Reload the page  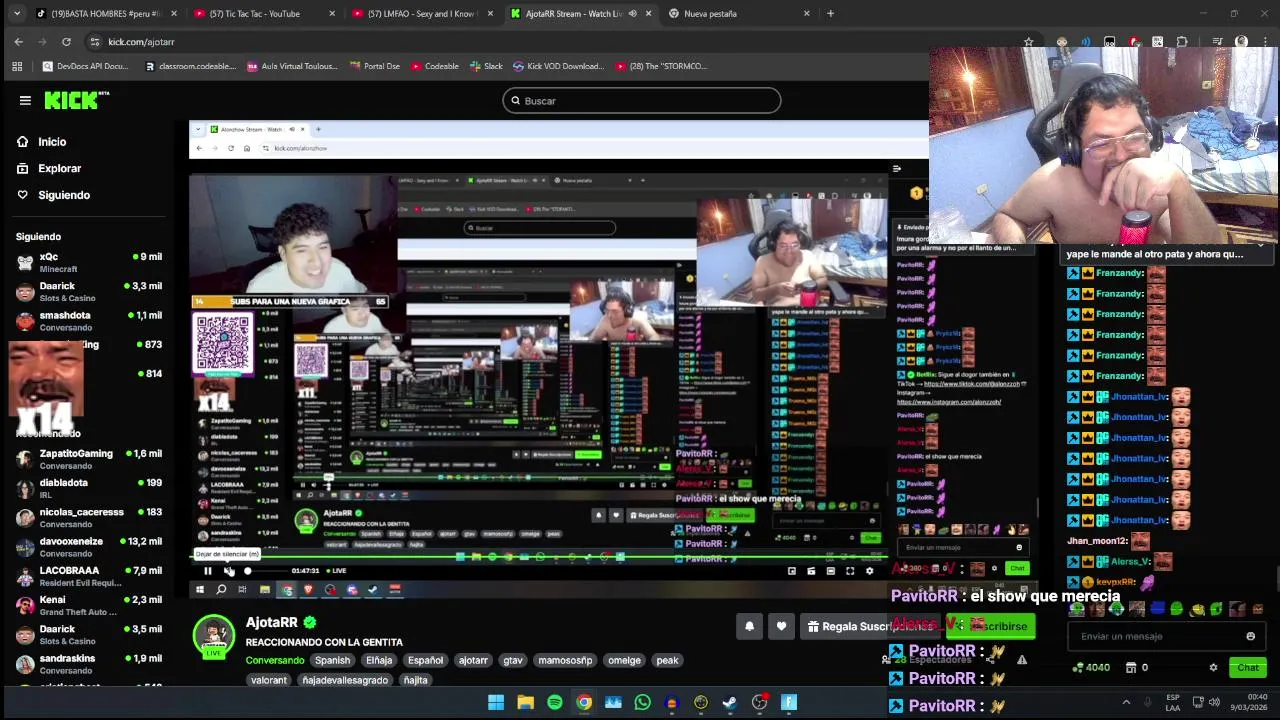66,42
